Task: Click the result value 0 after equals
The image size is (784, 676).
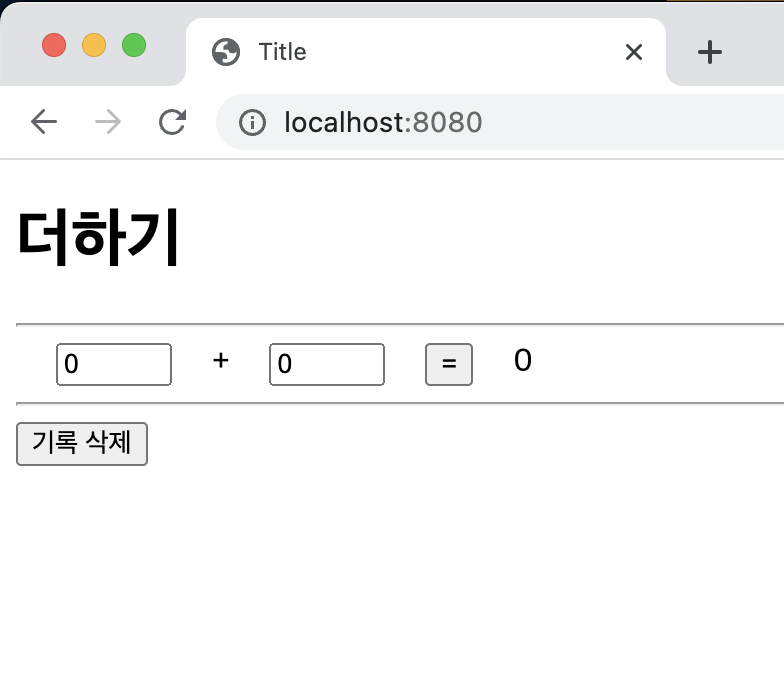Action: coord(522,360)
